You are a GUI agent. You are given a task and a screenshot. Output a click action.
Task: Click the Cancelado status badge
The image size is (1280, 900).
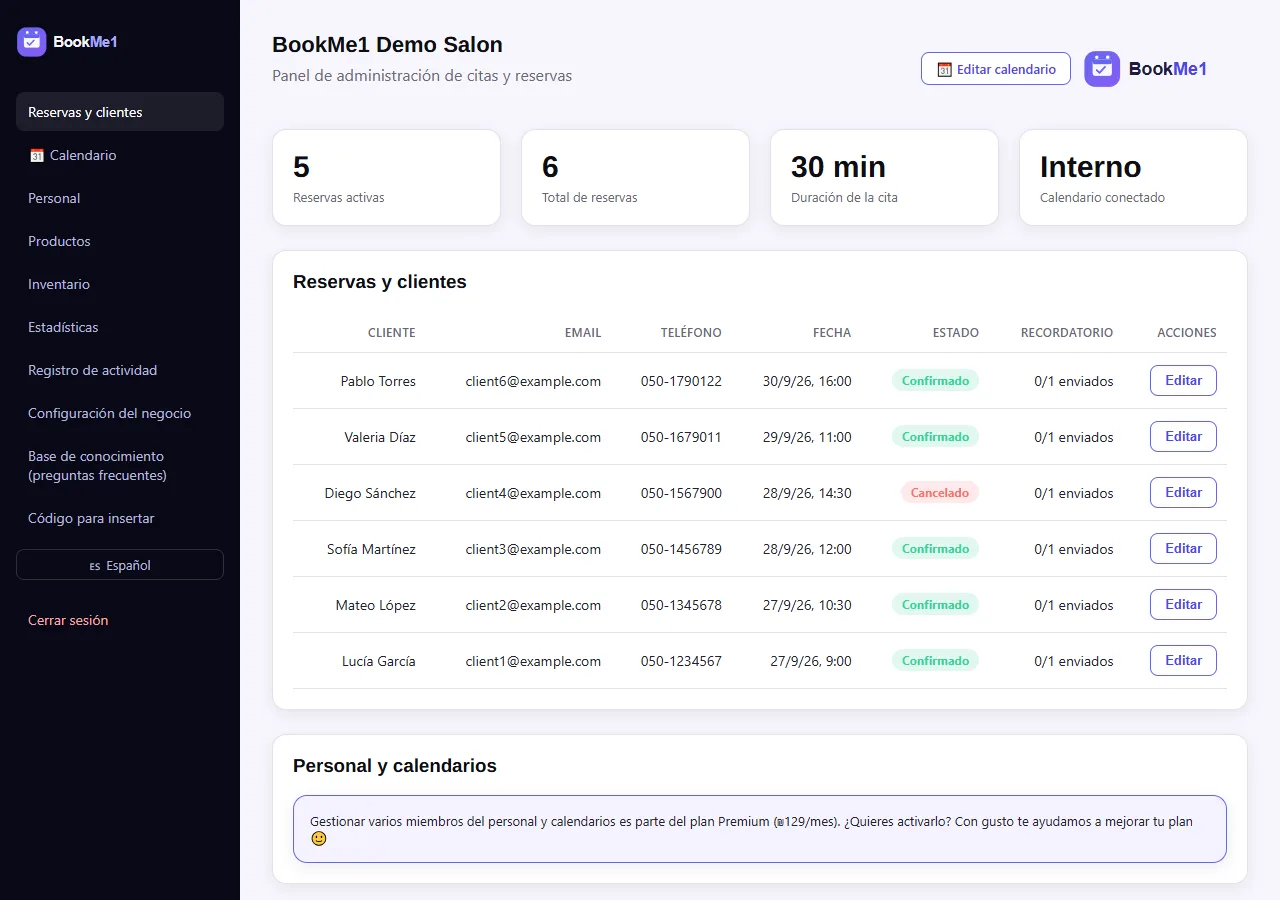tap(940, 493)
